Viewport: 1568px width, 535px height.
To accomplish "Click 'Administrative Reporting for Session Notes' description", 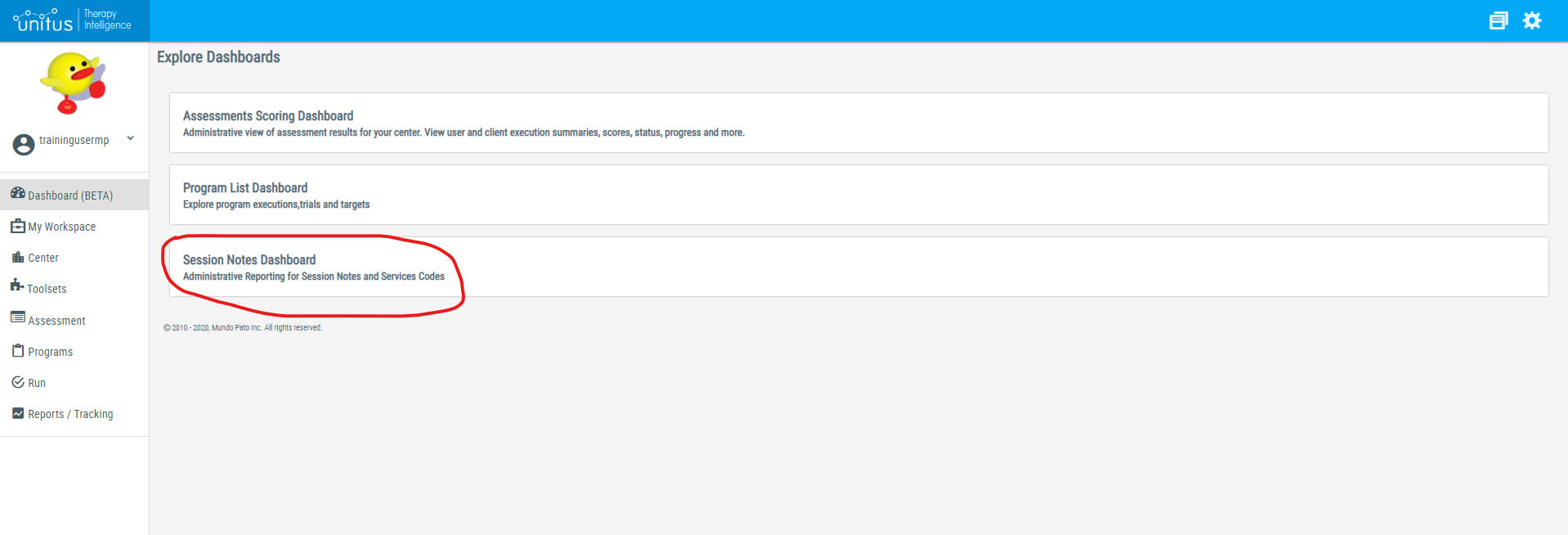I will coord(314,276).
